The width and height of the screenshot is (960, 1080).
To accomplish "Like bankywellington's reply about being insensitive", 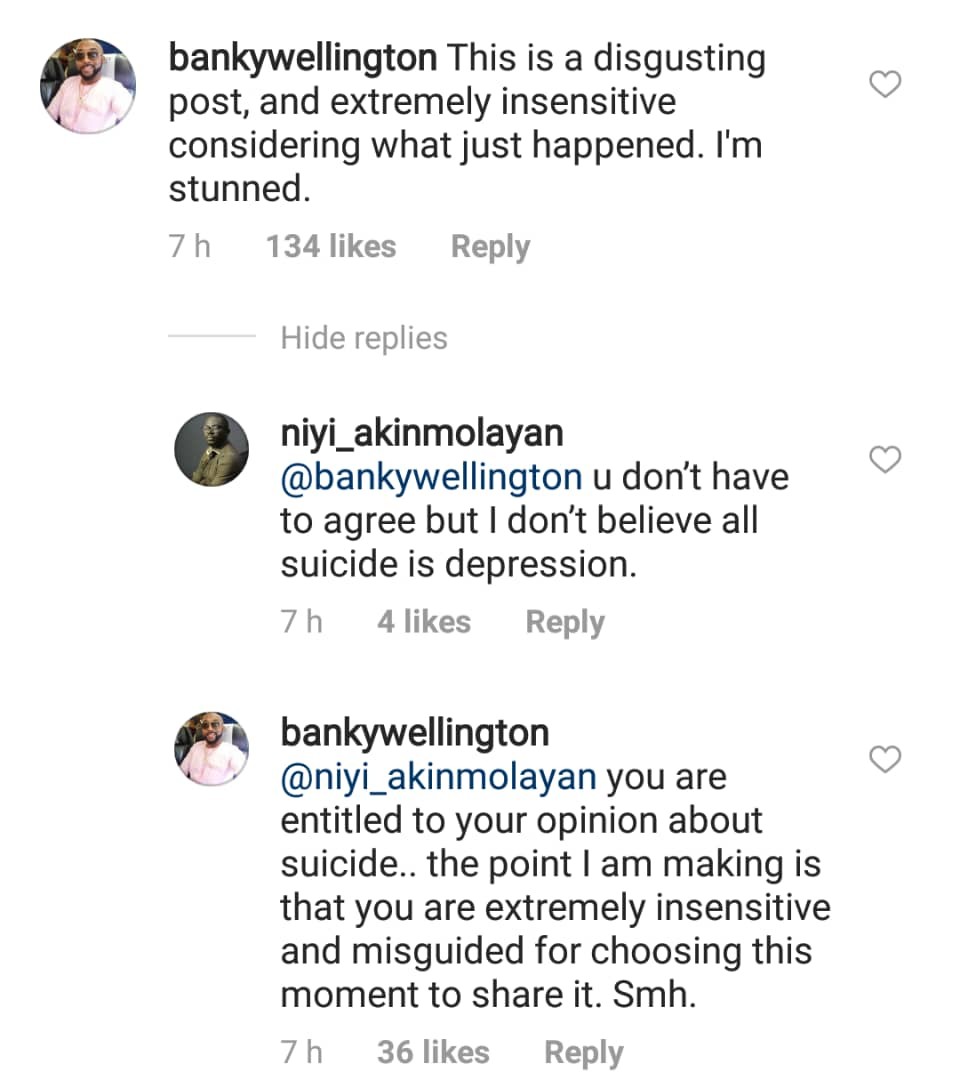I will point(886,761).
